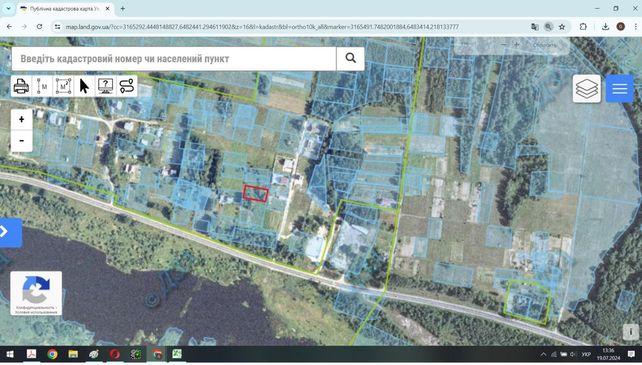Screen dimensions: 642x365
Task: Open the browser extensions puzzle icon
Action: click(583, 27)
